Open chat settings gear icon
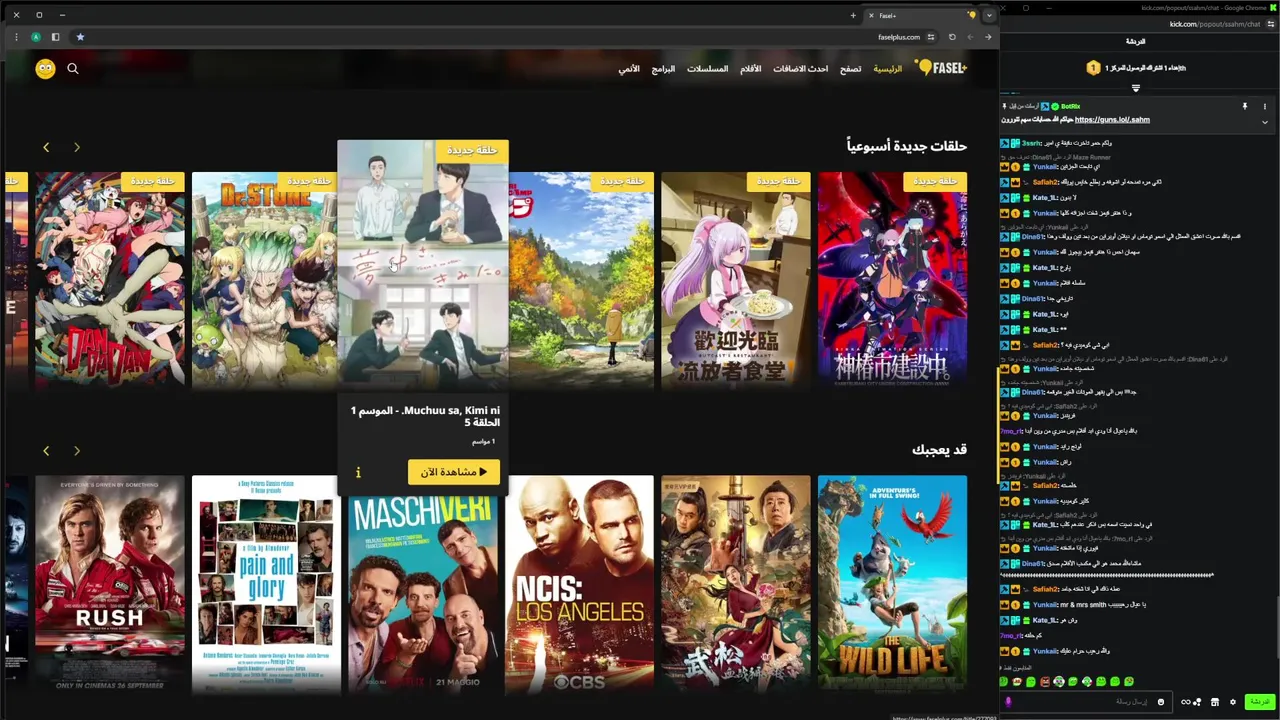Screen dimensions: 1280x720 pos(1233,702)
